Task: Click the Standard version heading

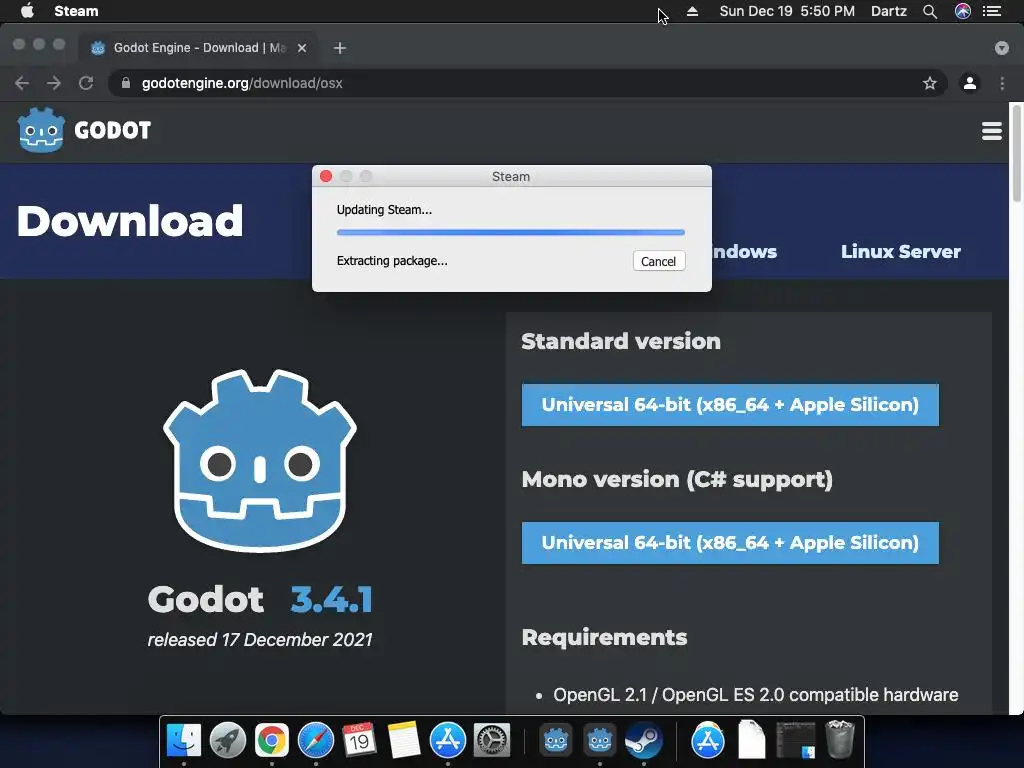Action: 621,341
